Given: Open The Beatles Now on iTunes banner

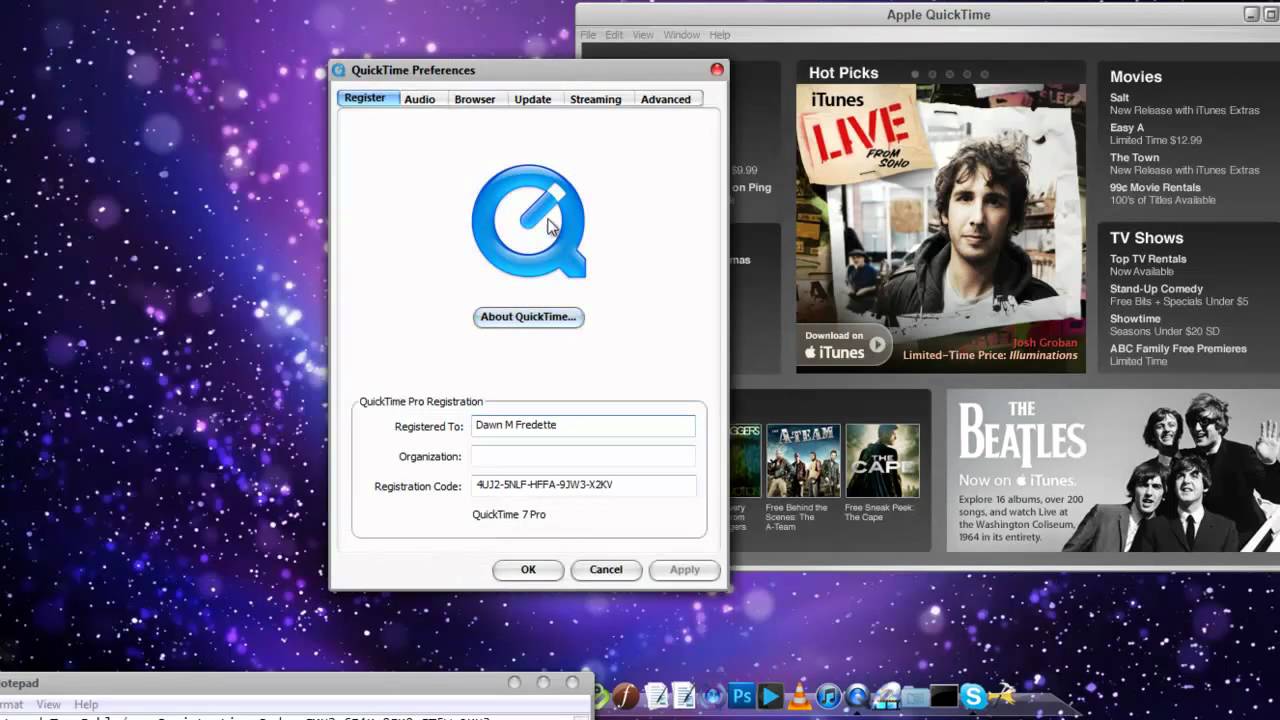Looking at the screenshot, I should tap(1113, 470).
